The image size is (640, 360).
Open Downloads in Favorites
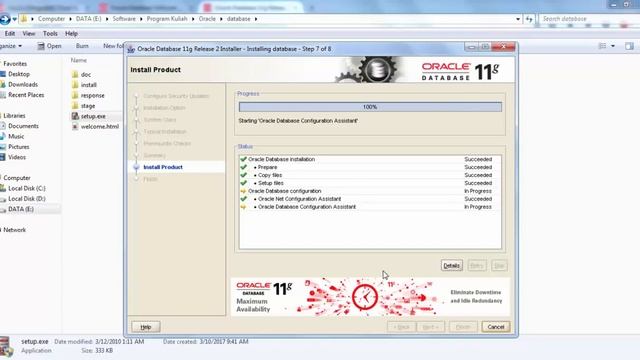(x=23, y=84)
